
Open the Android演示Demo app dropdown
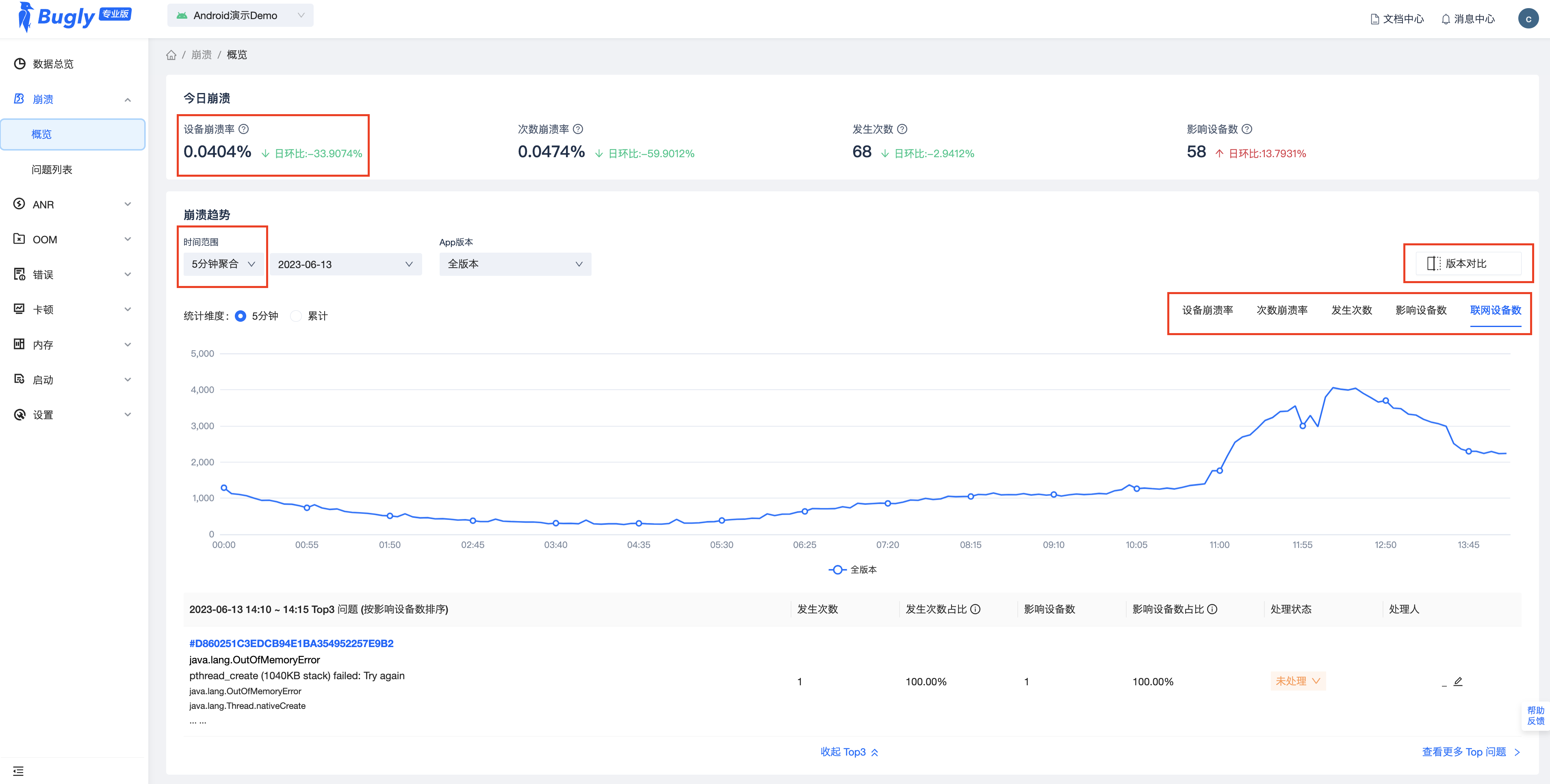coord(240,16)
